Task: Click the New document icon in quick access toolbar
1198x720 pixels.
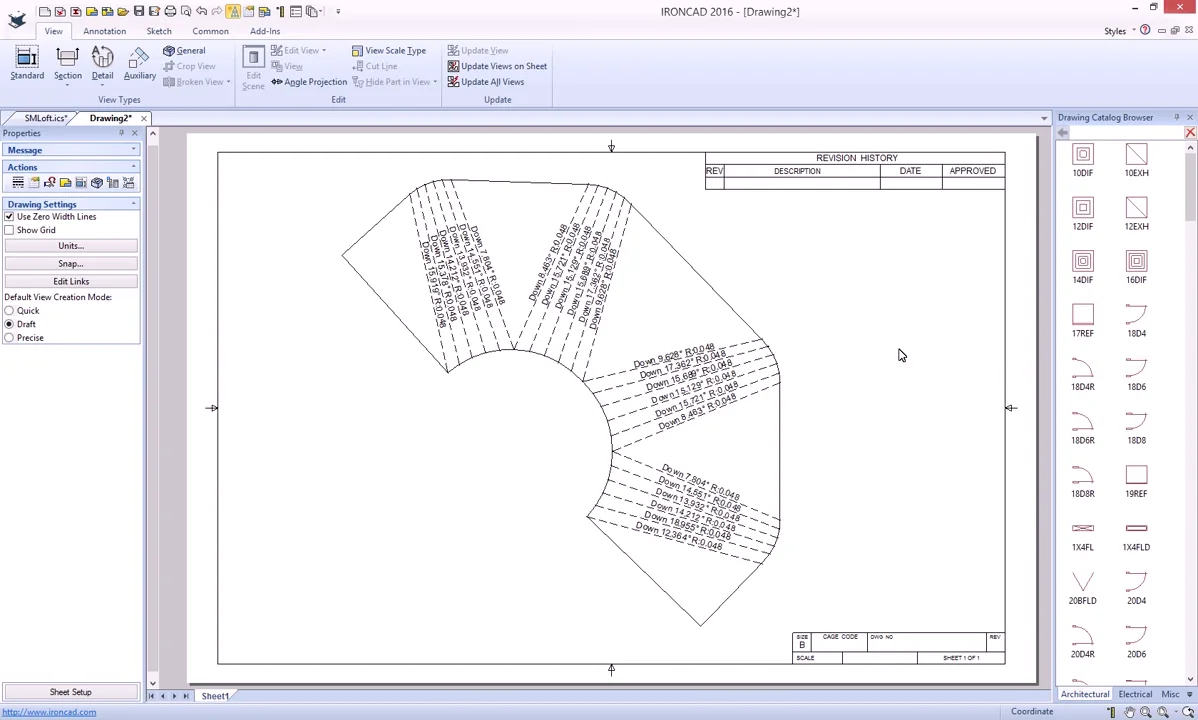Action: (44, 11)
